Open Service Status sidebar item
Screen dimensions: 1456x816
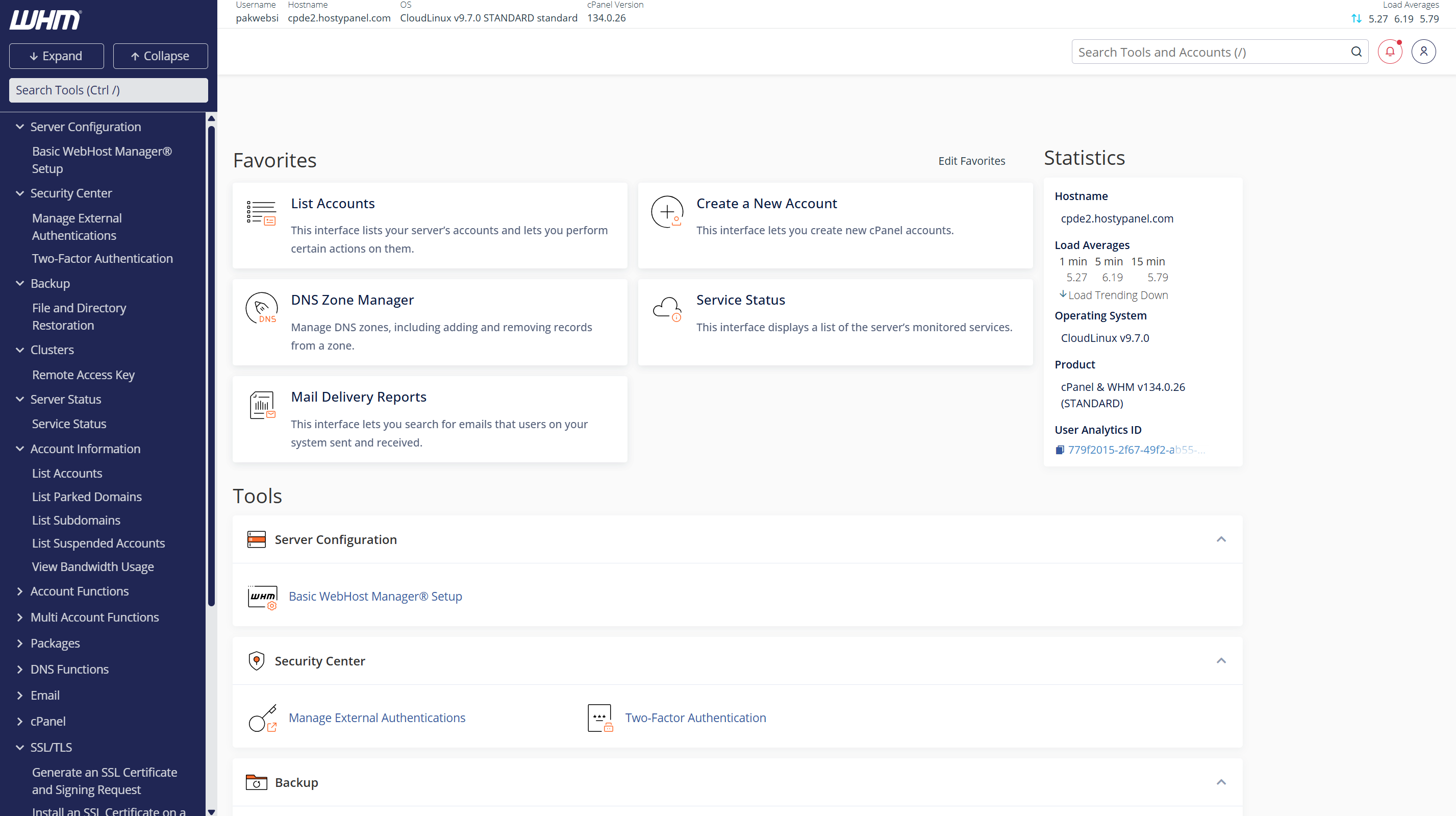(69, 424)
